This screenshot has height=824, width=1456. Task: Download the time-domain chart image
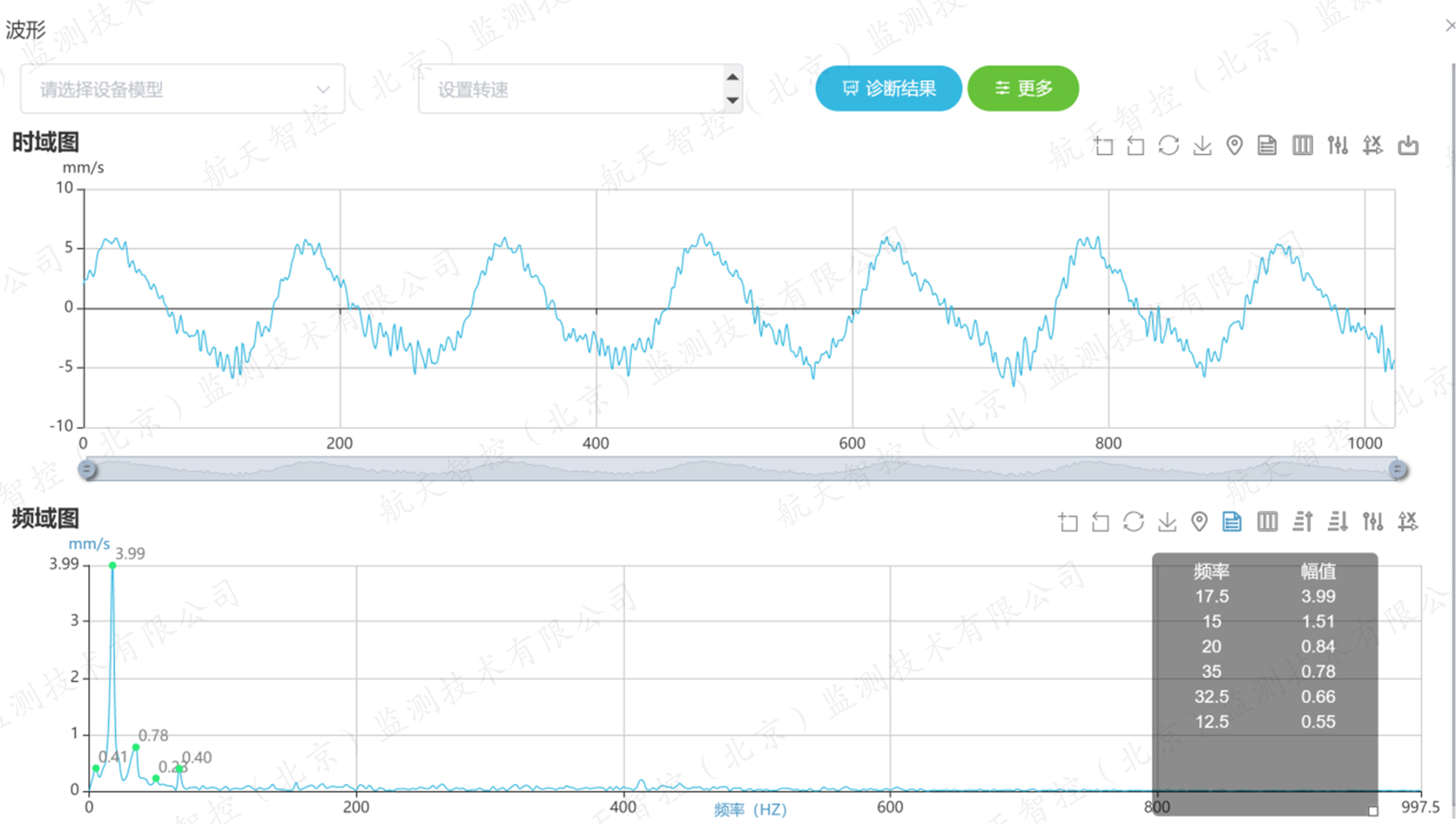pos(1202,145)
